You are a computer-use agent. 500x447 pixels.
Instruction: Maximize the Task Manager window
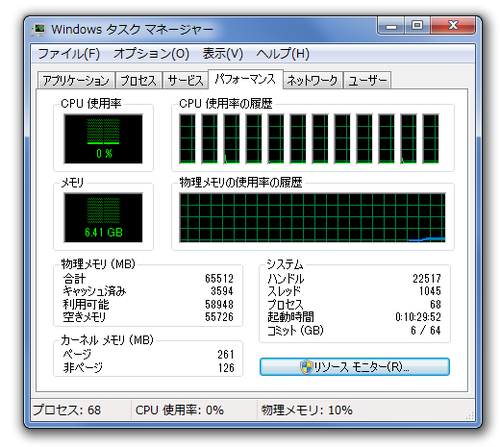417,26
